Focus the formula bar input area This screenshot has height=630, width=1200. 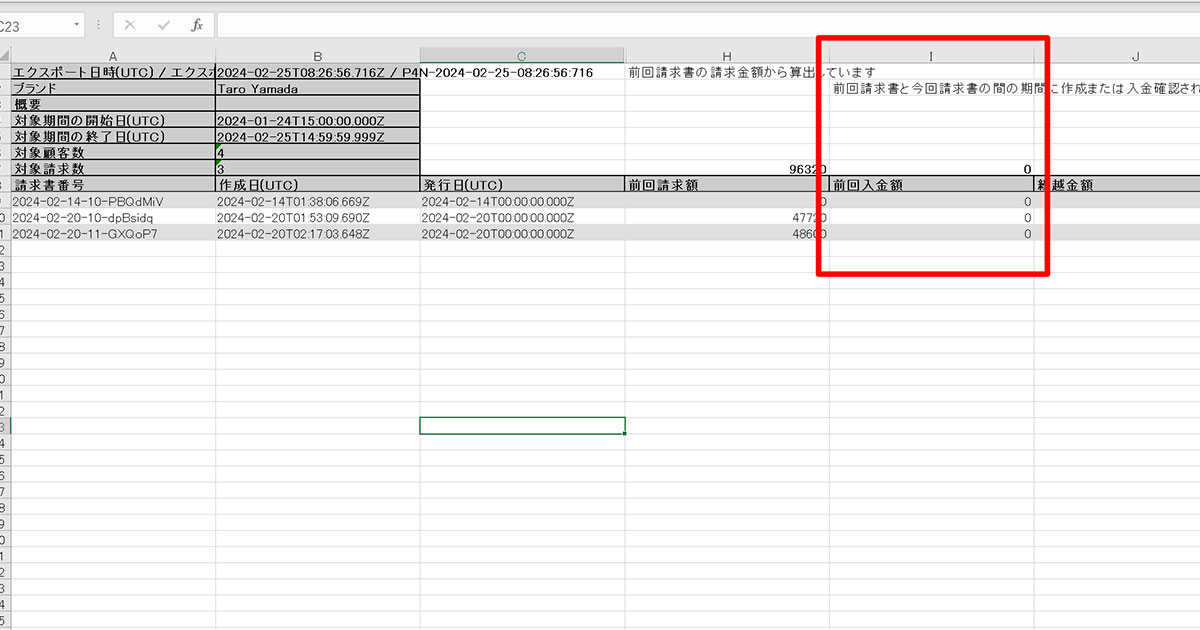coord(708,25)
